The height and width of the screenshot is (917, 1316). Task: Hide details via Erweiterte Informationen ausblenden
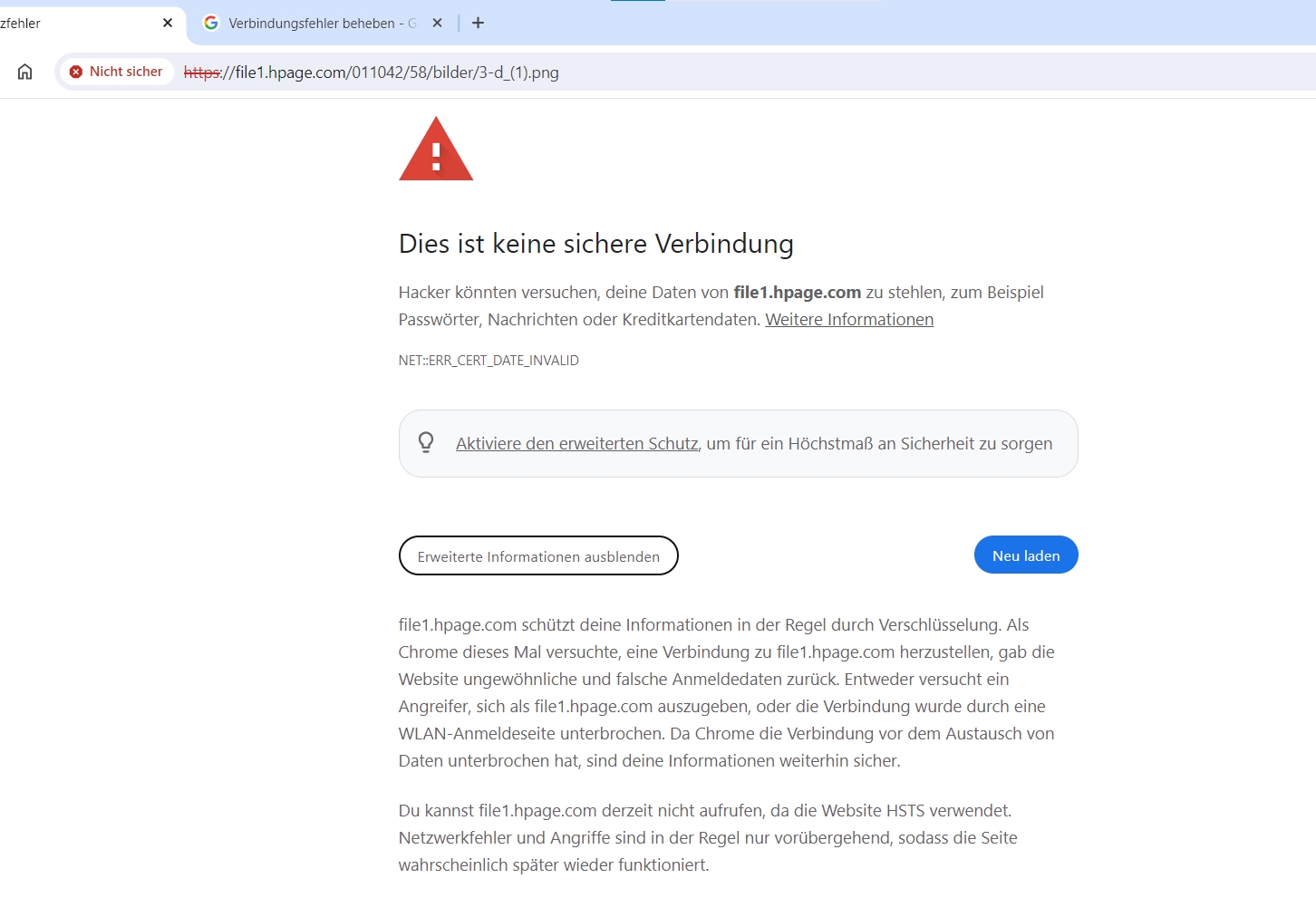pyautogui.click(x=538, y=555)
